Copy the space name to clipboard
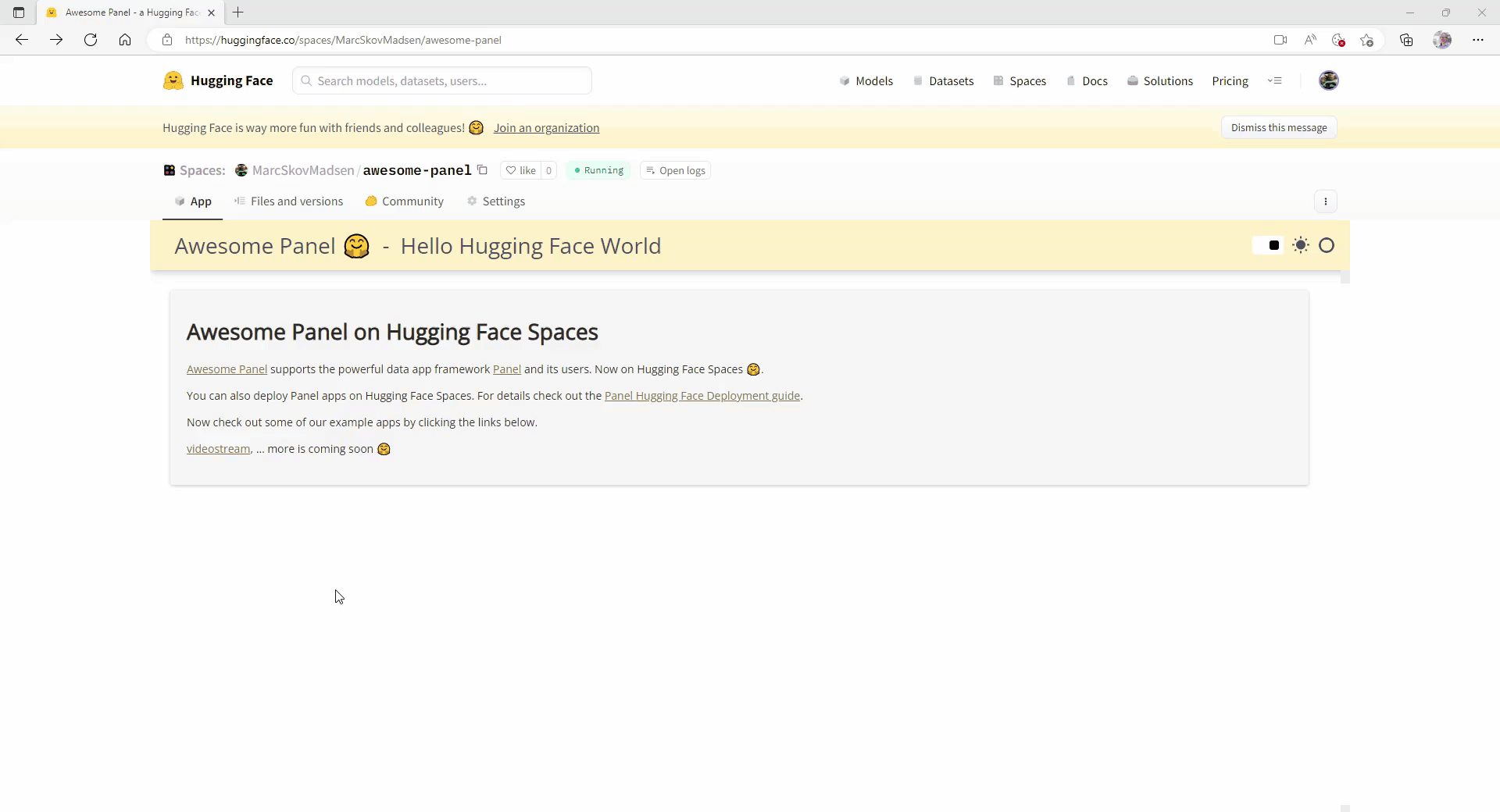Viewport: 1500px width, 812px height. 482,170
